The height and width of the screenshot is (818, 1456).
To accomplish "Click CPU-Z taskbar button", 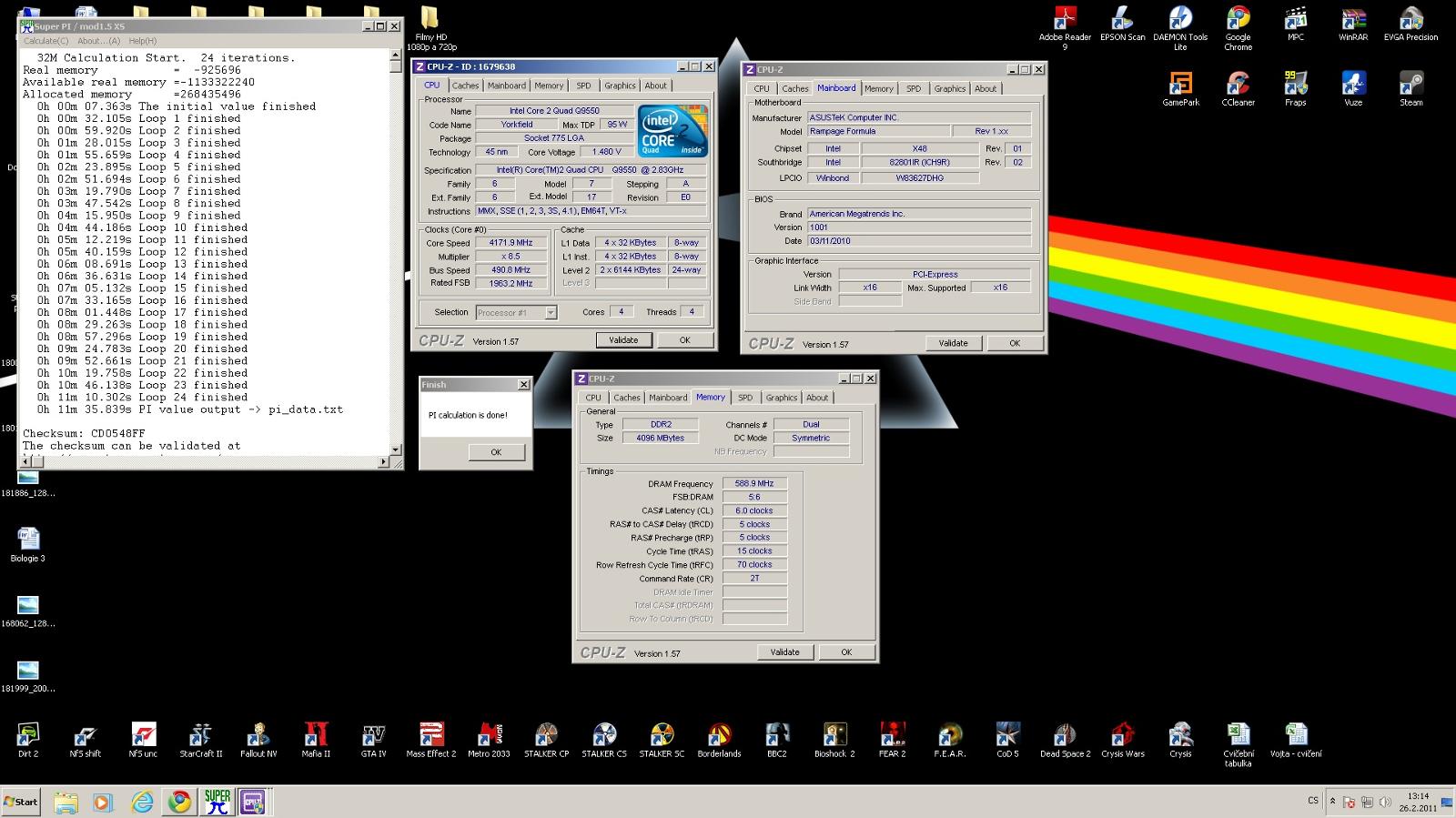I will (x=252, y=802).
